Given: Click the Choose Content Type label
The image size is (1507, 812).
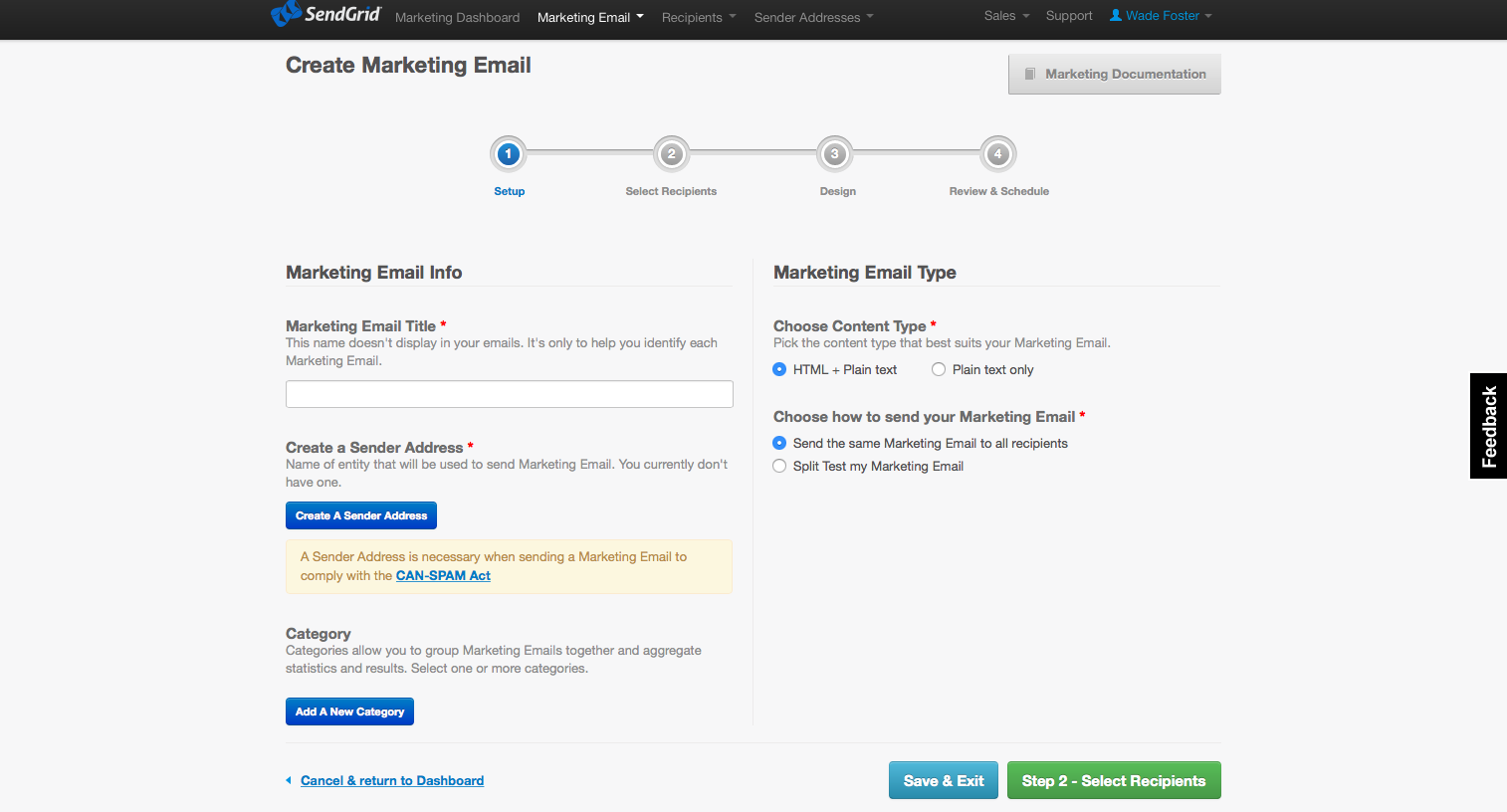Looking at the screenshot, I should click(x=850, y=325).
